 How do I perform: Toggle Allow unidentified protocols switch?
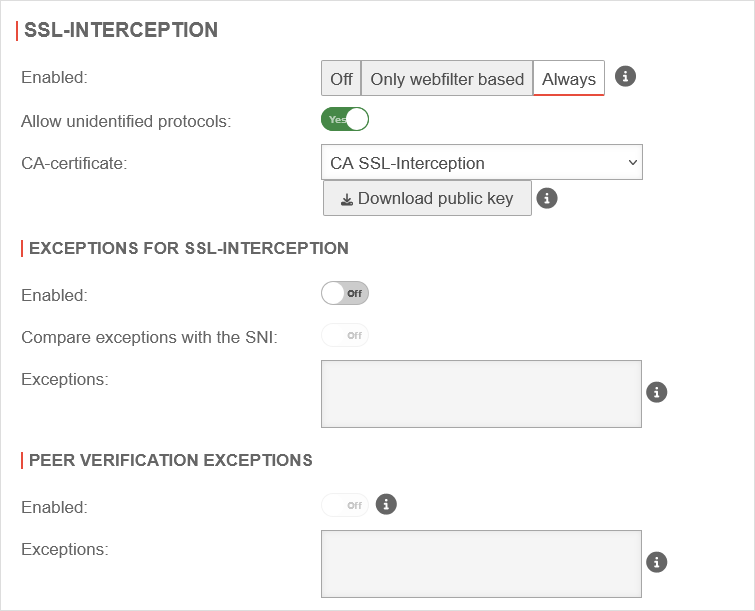click(345, 119)
